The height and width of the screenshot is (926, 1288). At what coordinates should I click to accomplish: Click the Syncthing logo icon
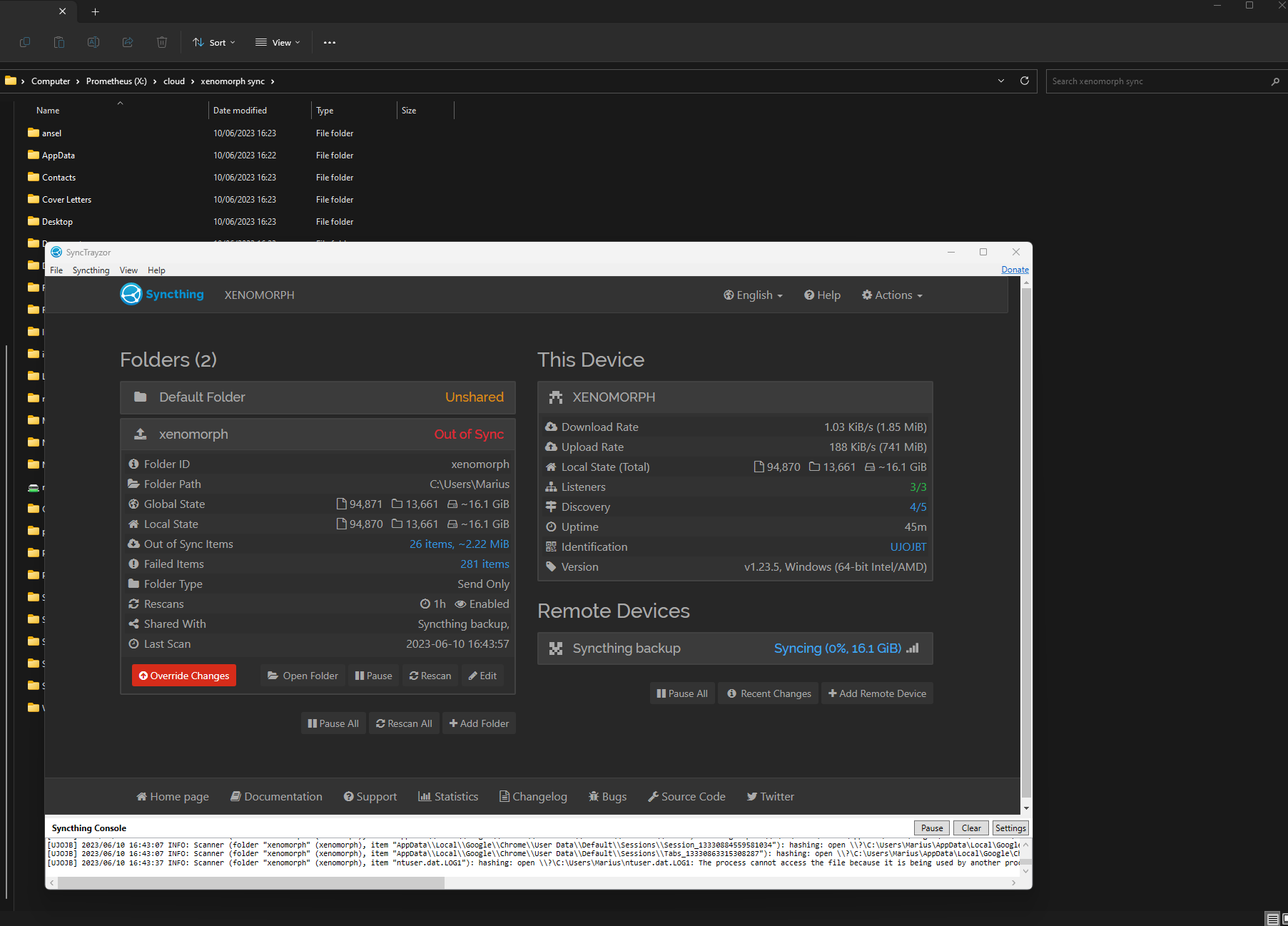[x=131, y=295]
